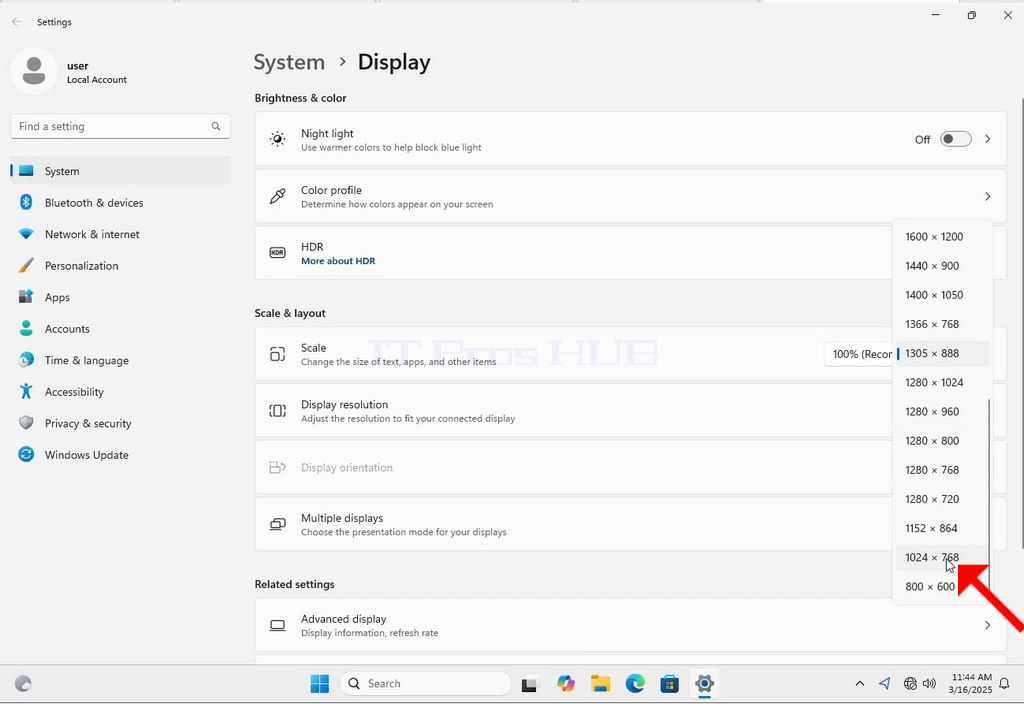Open Microsoft Store from the taskbar
This screenshot has height=704, width=1024.
click(669, 684)
